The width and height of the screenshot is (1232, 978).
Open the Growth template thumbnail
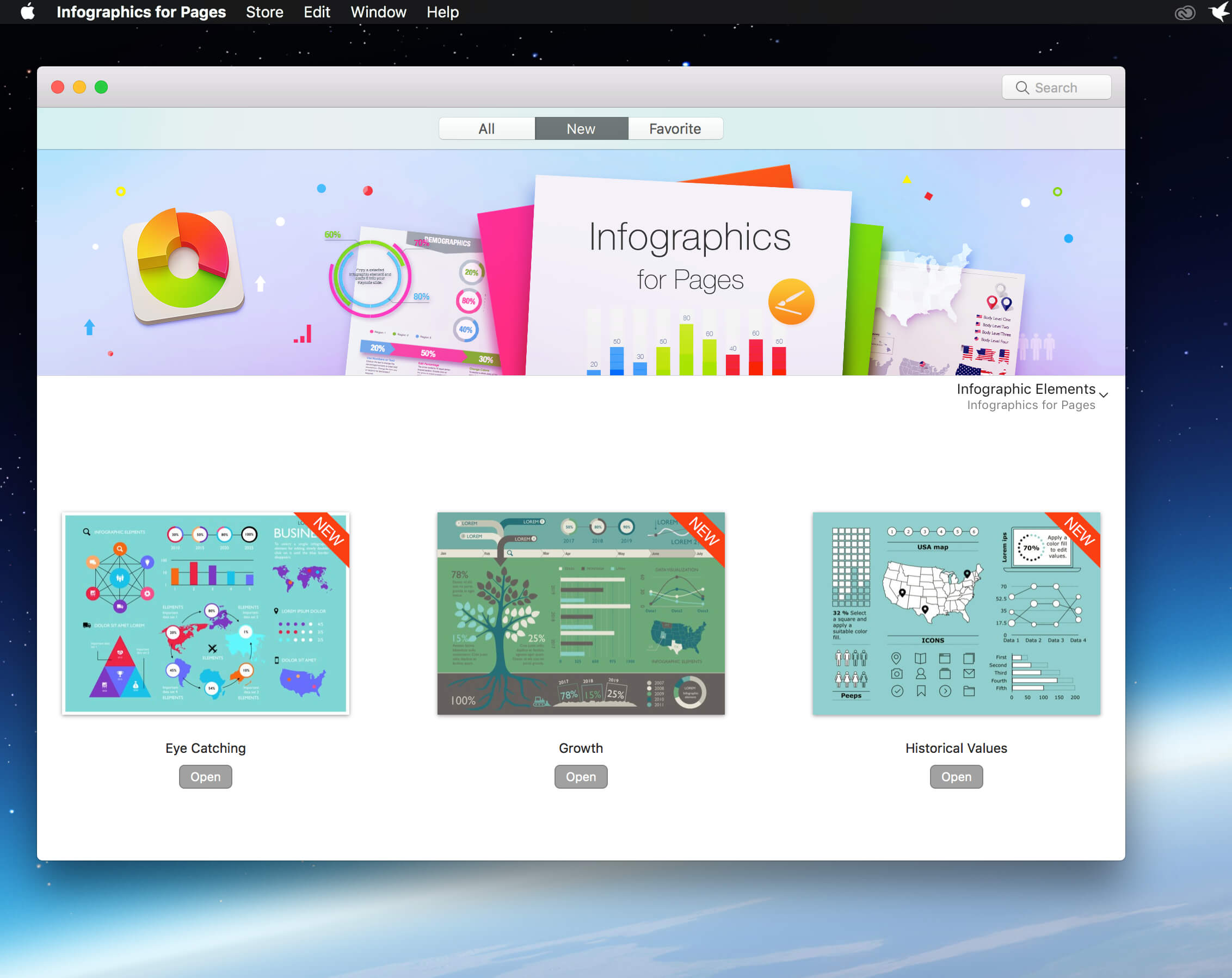click(581, 613)
